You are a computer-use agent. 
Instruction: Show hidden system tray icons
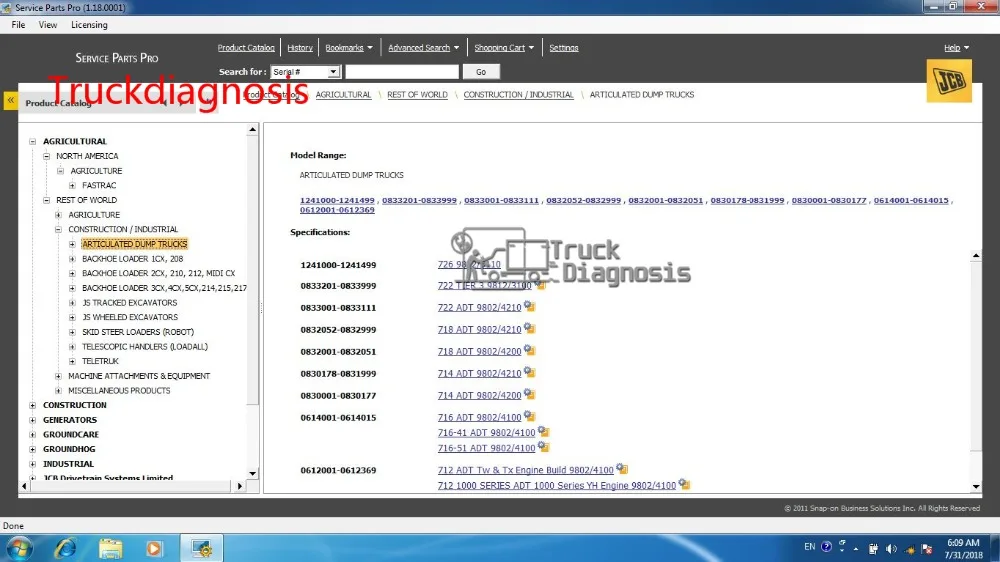tap(856, 549)
